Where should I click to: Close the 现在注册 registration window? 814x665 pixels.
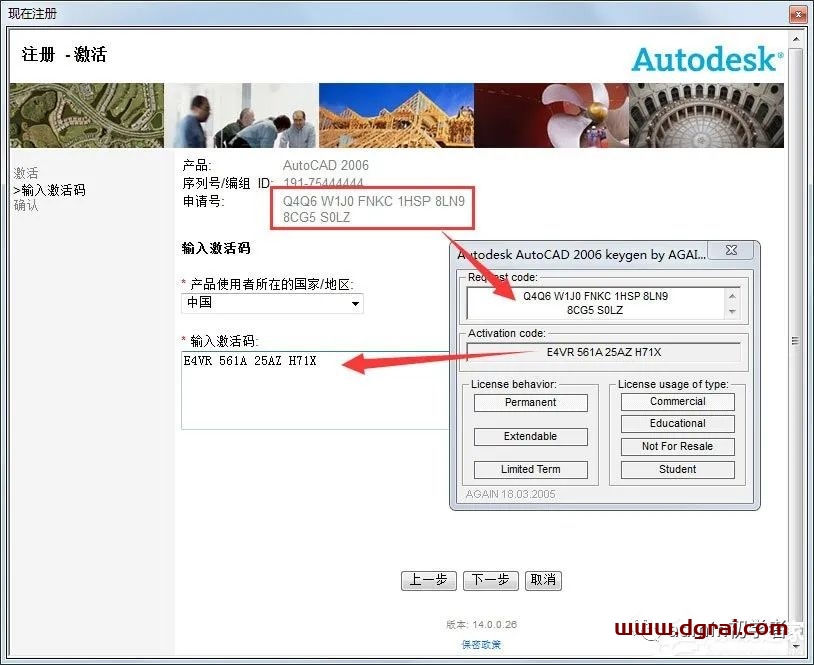tap(798, 14)
